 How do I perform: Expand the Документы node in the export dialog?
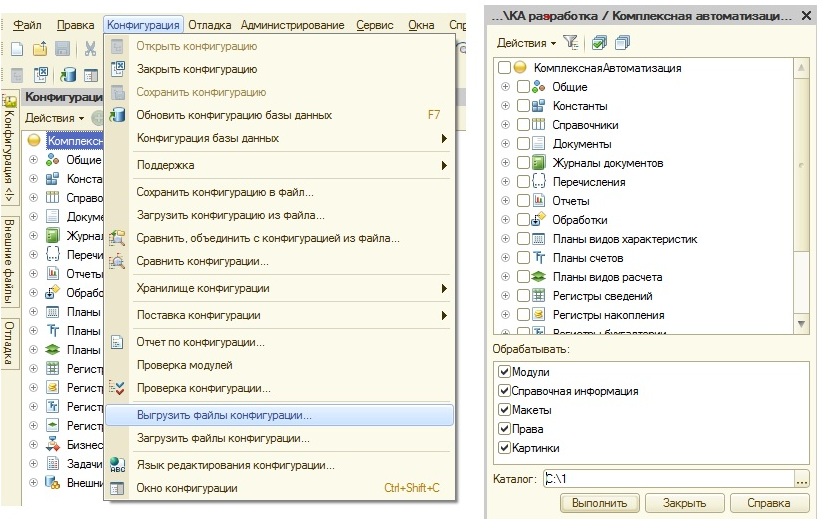[505, 144]
